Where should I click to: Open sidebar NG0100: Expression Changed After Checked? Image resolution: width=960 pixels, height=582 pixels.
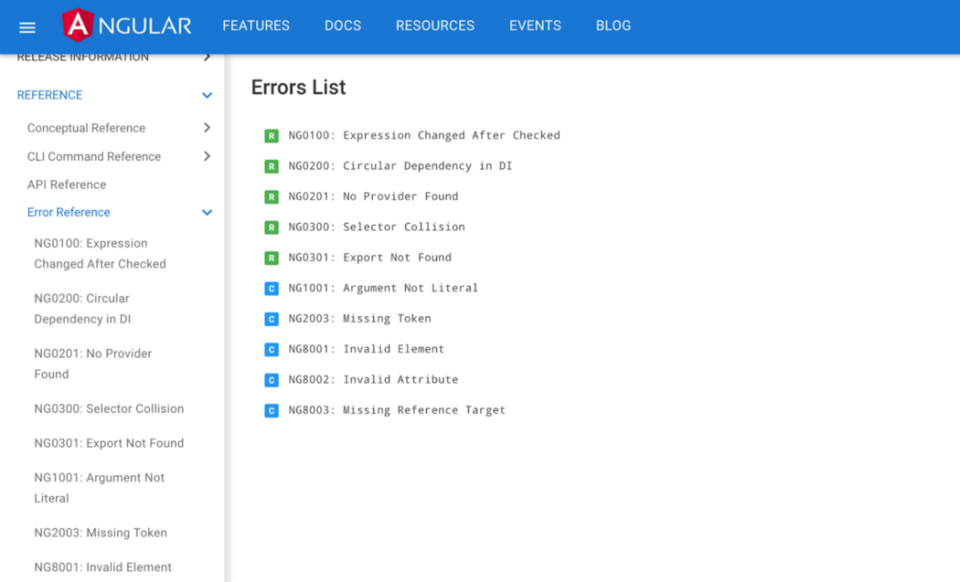(100, 253)
